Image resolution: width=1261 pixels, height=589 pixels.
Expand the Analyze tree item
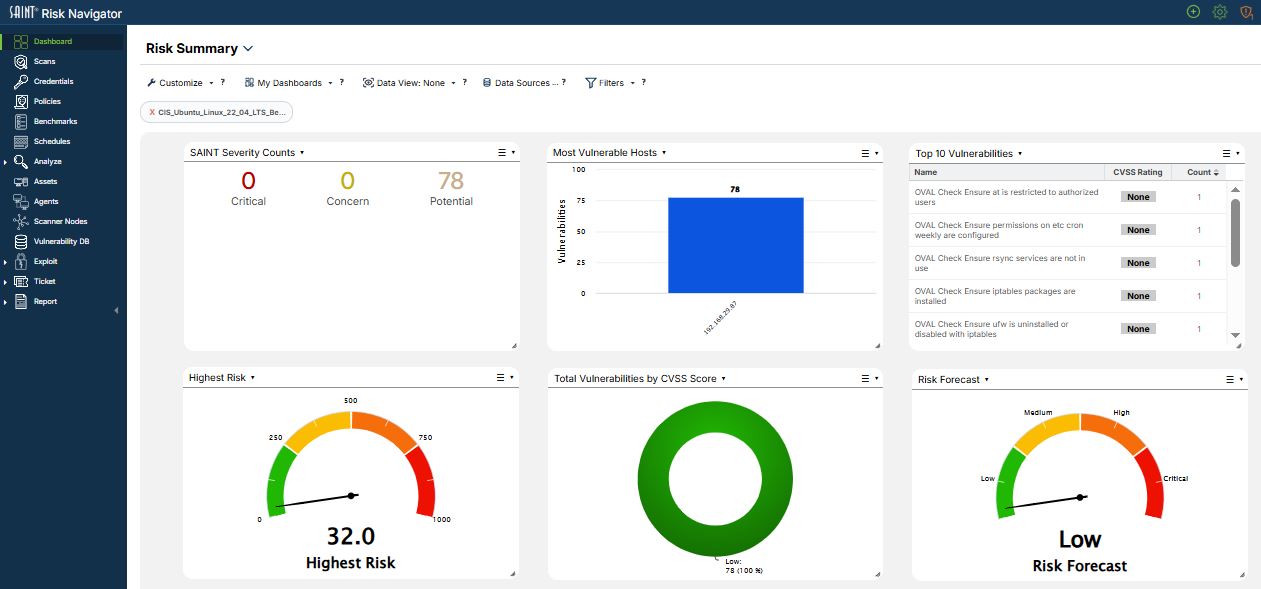[x=5, y=162]
